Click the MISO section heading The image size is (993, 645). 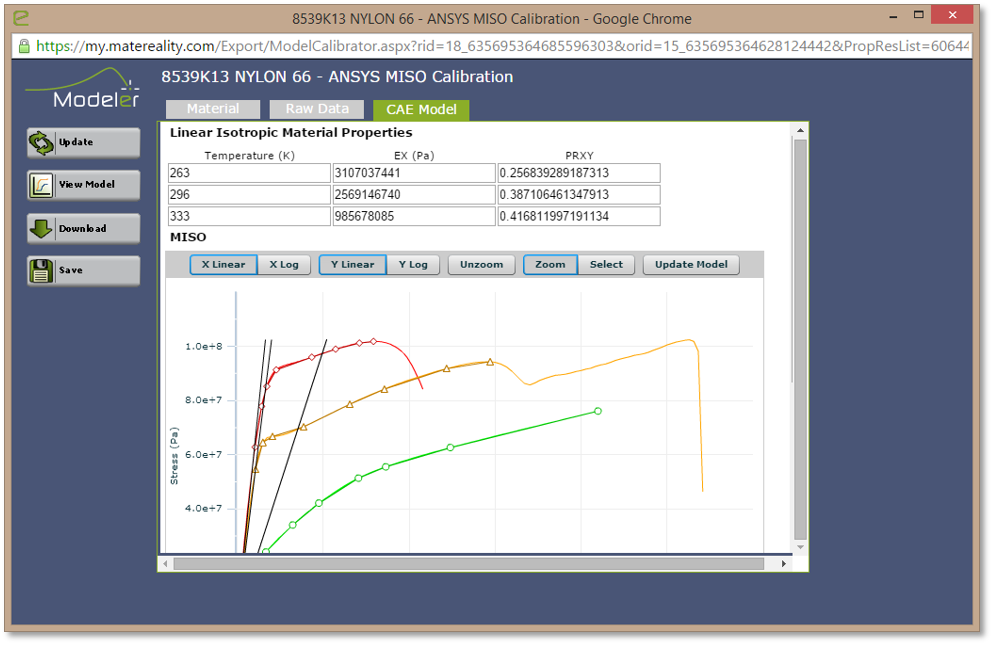(x=188, y=237)
